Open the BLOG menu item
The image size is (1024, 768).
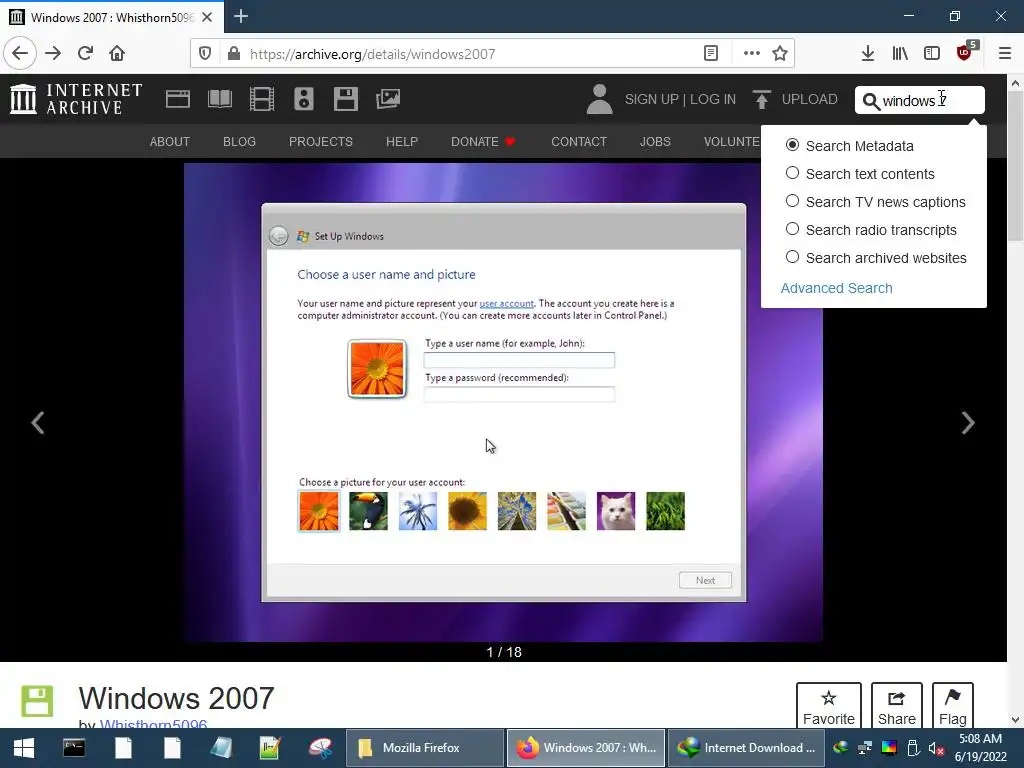[x=239, y=142]
